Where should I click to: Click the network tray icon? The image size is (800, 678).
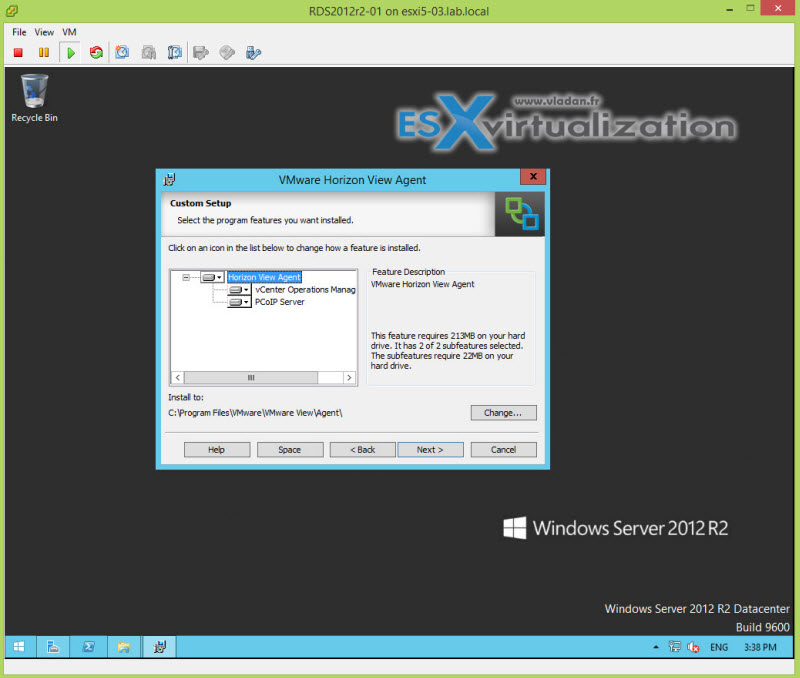coord(674,647)
